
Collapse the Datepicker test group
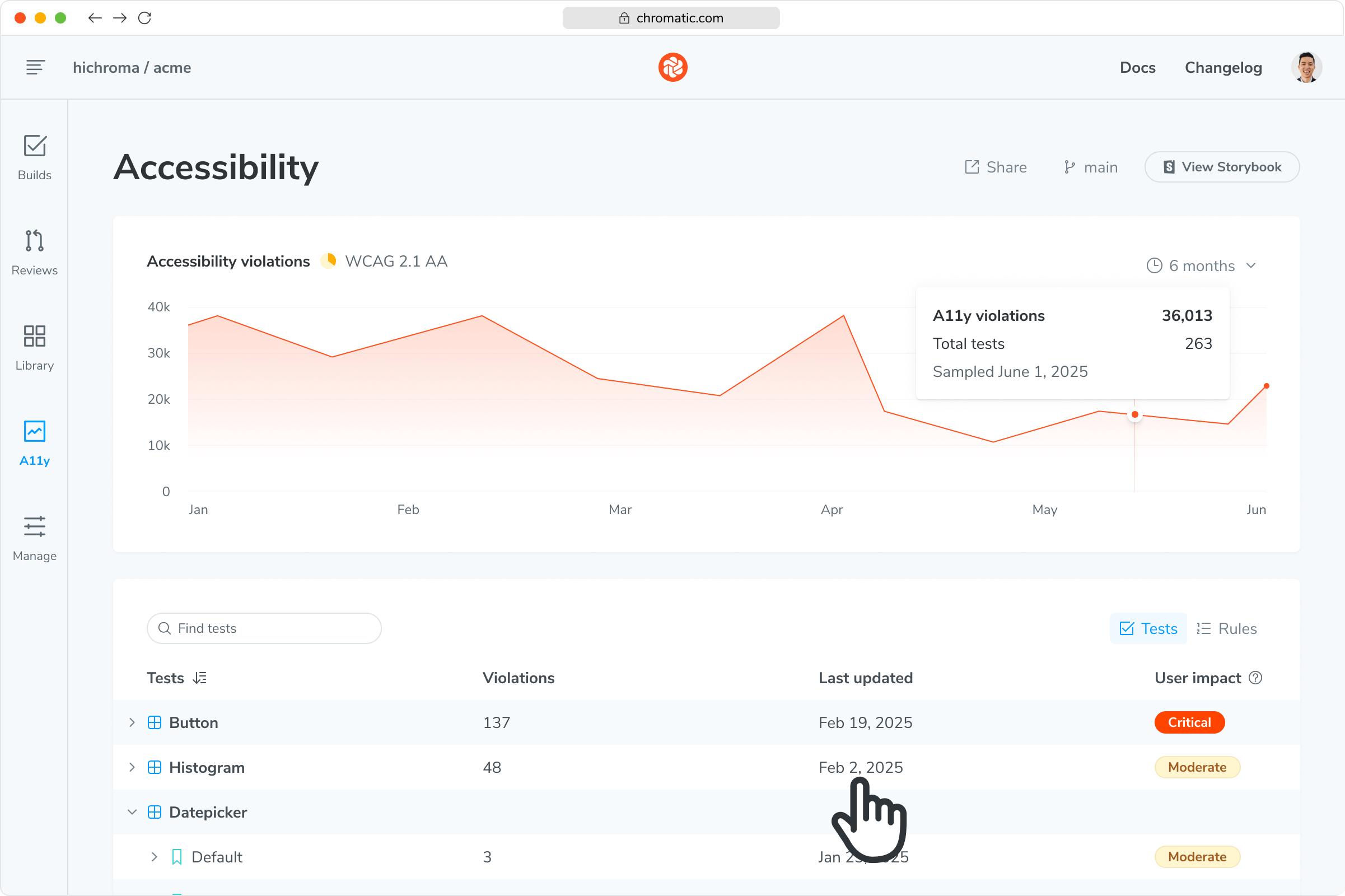pyautogui.click(x=132, y=812)
